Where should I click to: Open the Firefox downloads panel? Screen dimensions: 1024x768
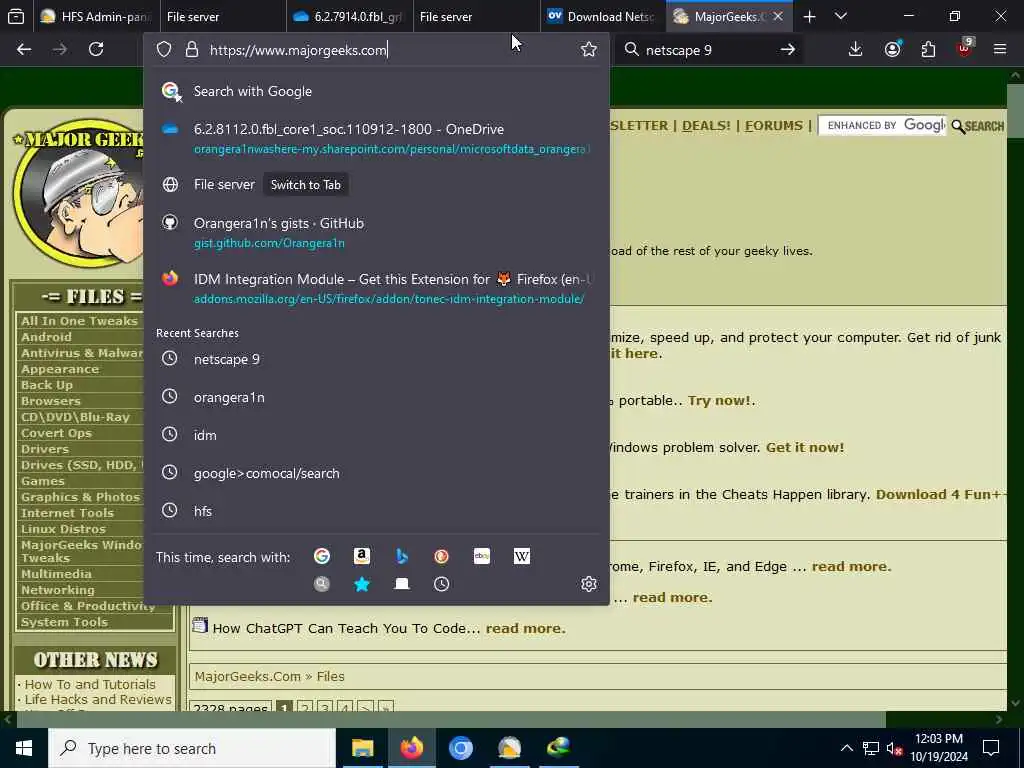click(856, 49)
